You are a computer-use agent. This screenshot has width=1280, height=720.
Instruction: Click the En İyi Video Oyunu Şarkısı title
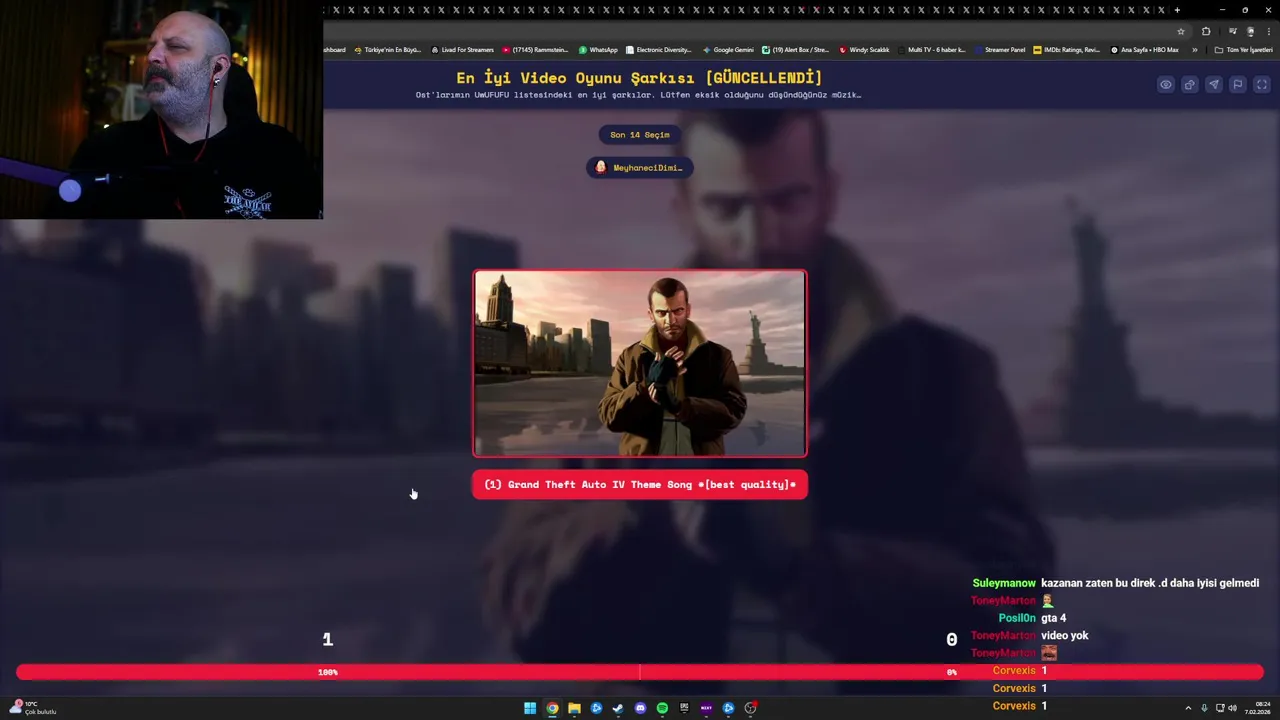pos(639,78)
